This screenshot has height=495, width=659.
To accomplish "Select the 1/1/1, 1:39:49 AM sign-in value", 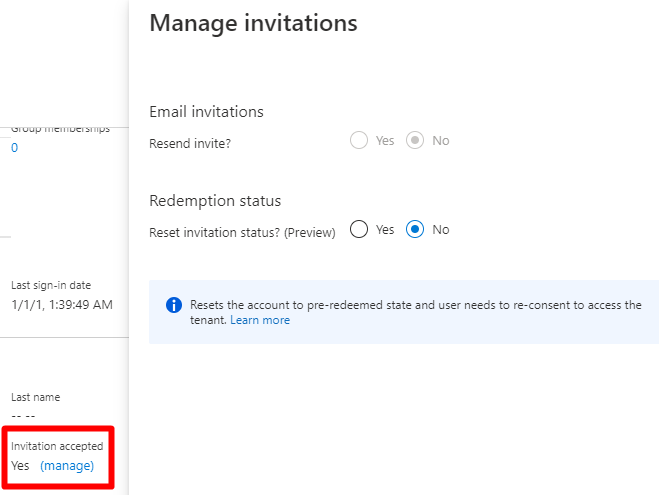I will point(61,304).
